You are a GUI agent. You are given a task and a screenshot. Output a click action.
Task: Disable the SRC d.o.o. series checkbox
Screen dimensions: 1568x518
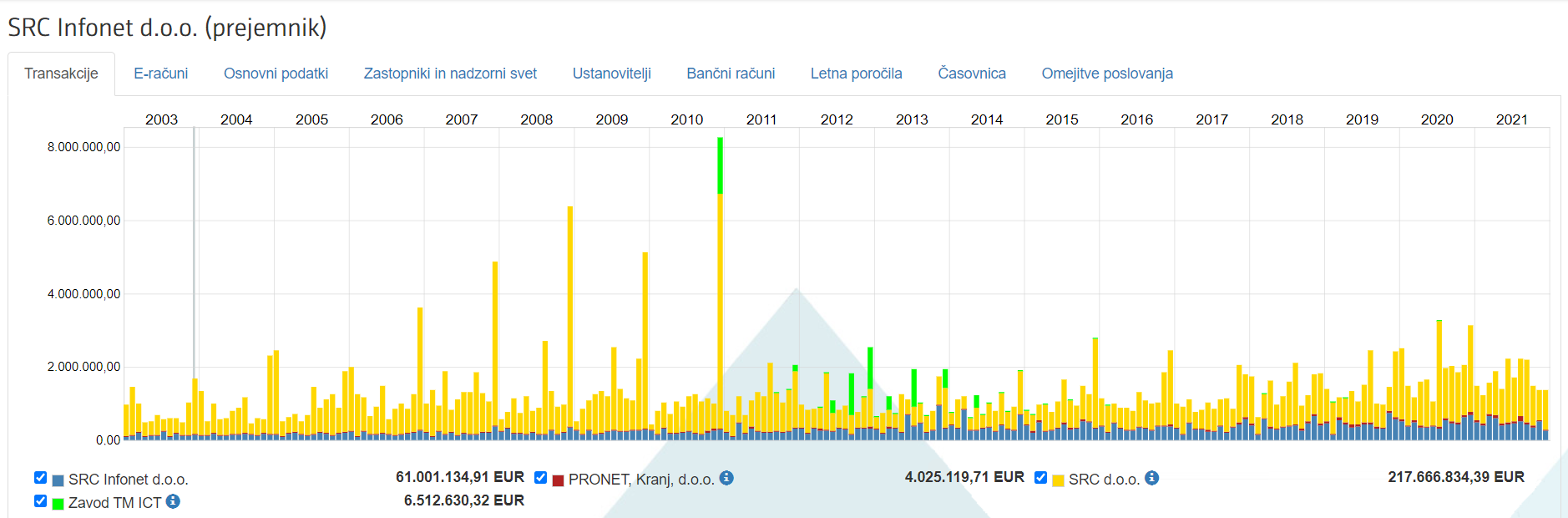tap(1040, 478)
